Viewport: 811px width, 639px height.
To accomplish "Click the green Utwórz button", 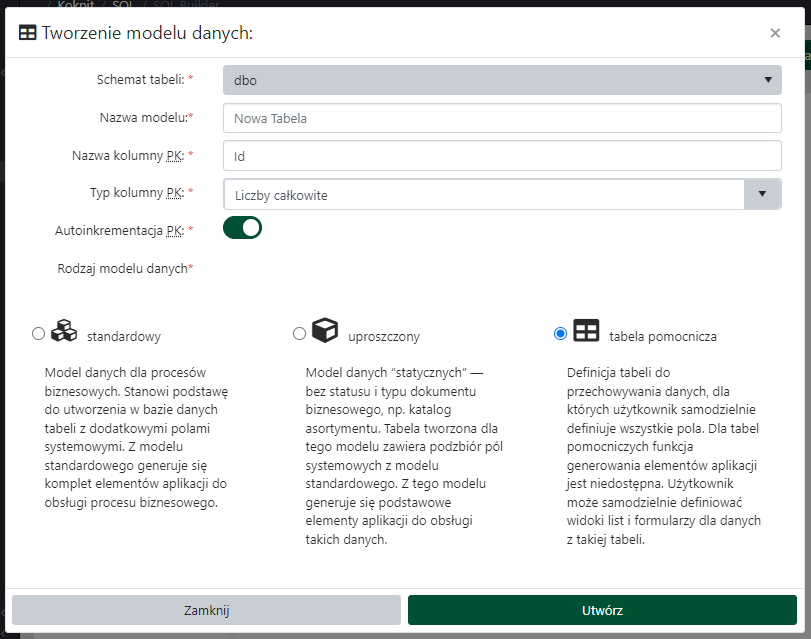I will click(602, 610).
